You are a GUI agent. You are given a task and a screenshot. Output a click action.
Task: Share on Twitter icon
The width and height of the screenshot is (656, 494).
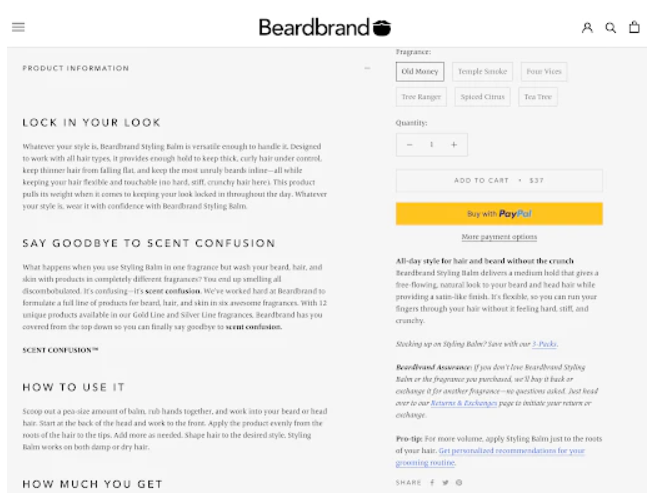click(445, 482)
